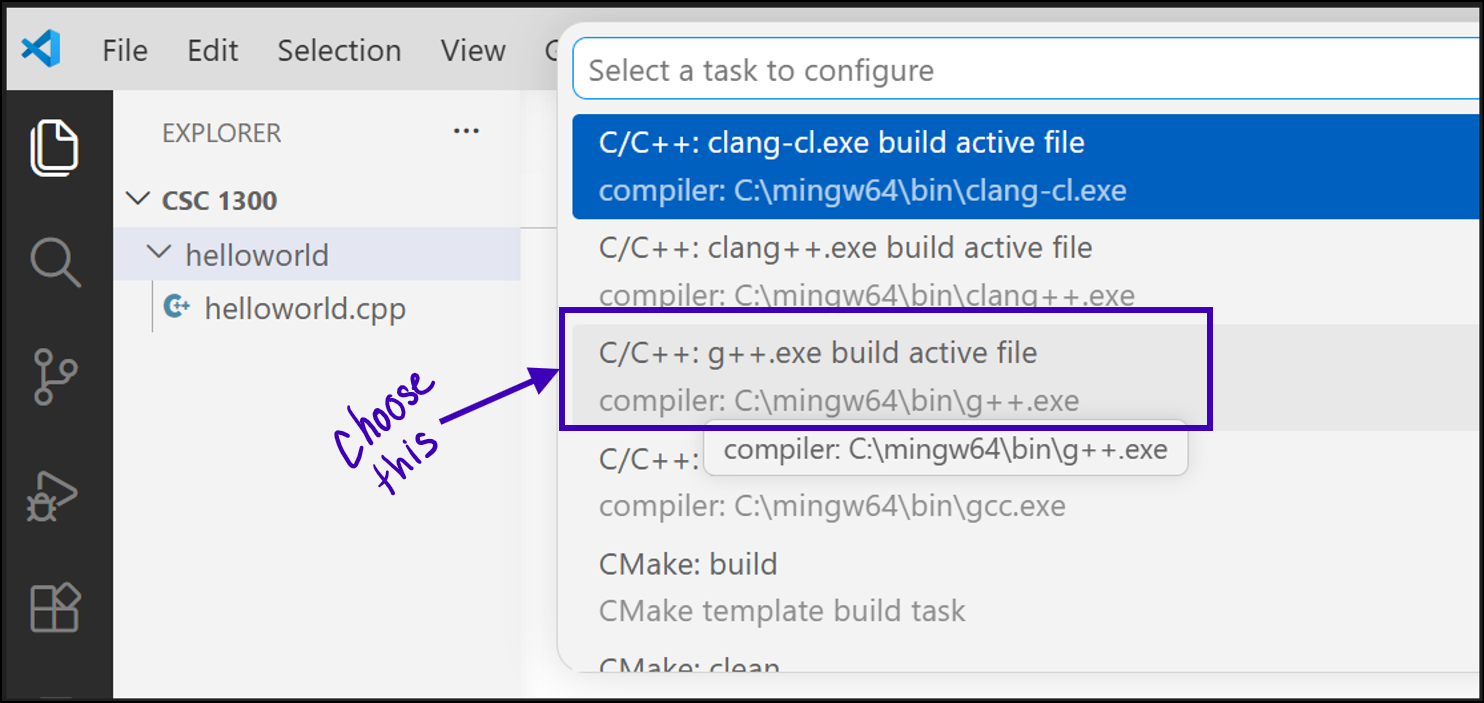Select the clang++.exe build active file task
Screen dimensions: 1484x703
(x=845, y=247)
